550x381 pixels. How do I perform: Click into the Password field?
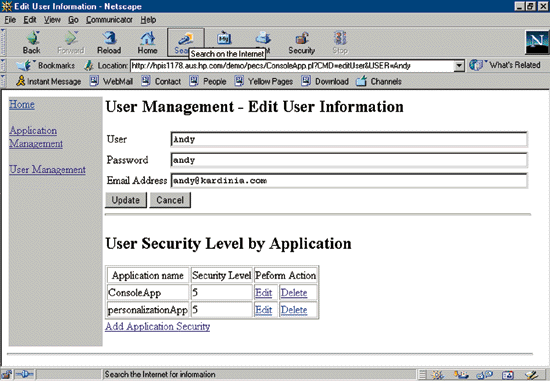349,160
